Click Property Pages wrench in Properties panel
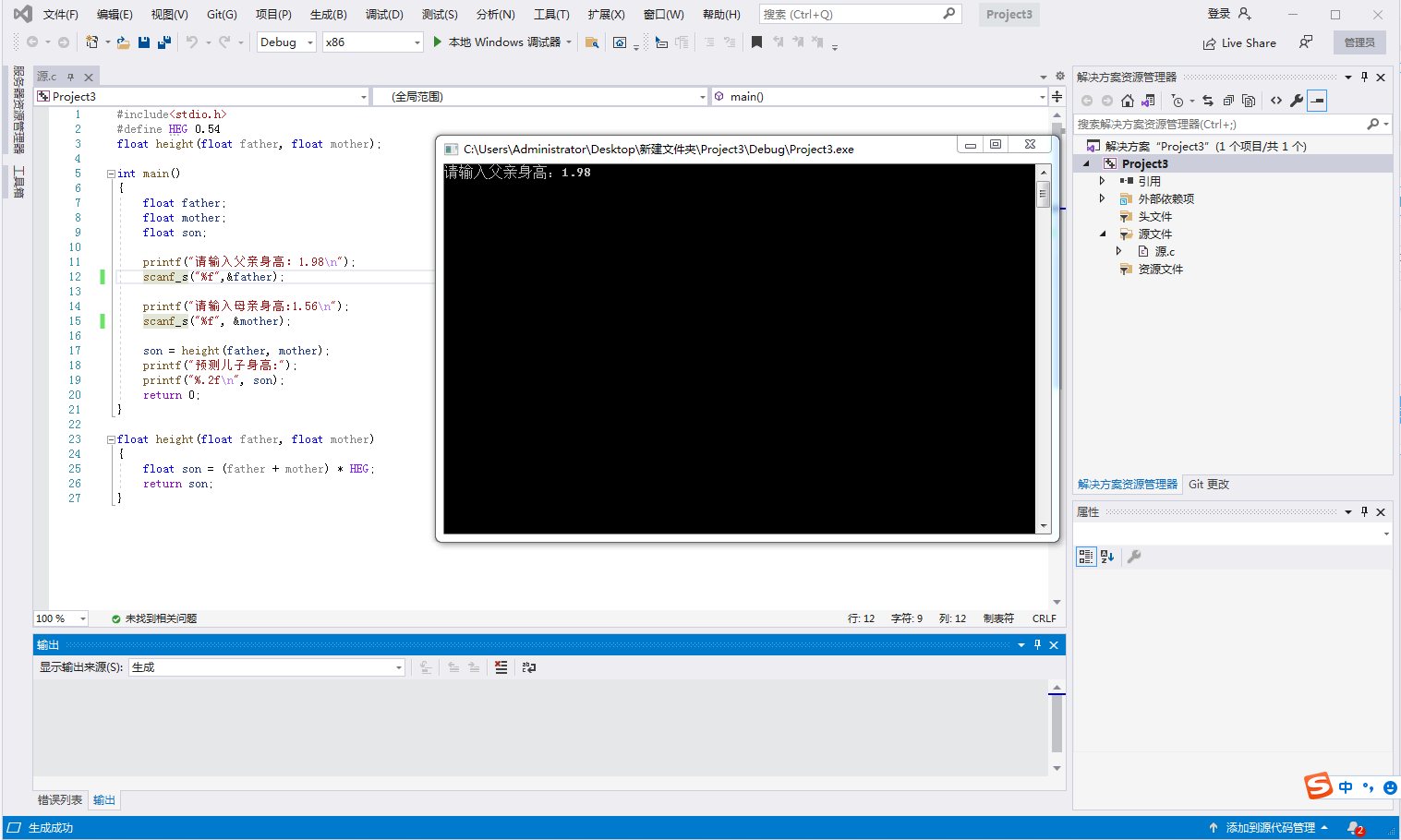 coord(1134,557)
